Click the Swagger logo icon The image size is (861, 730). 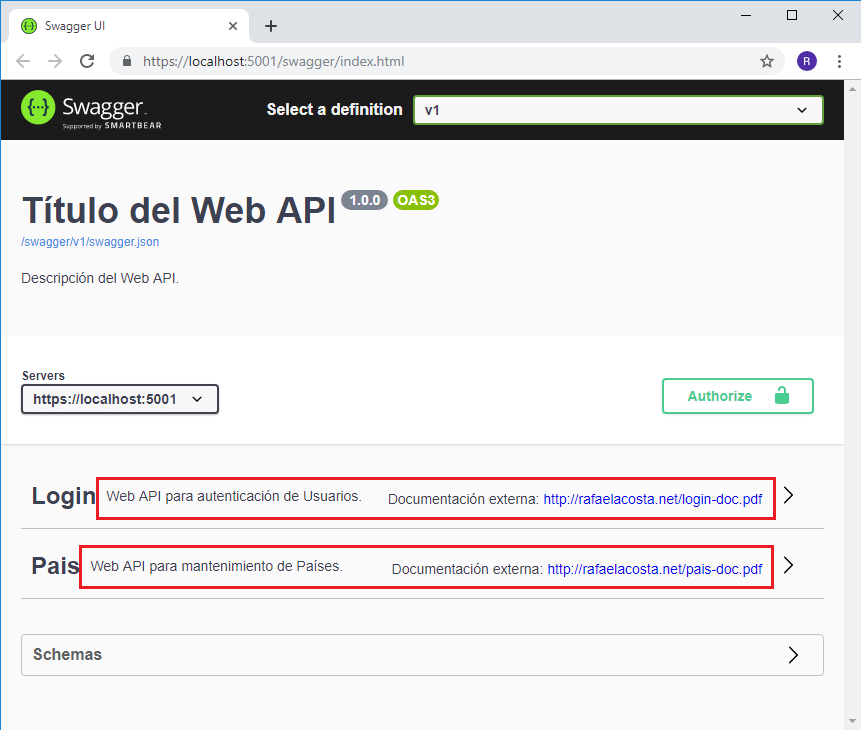(38, 107)
